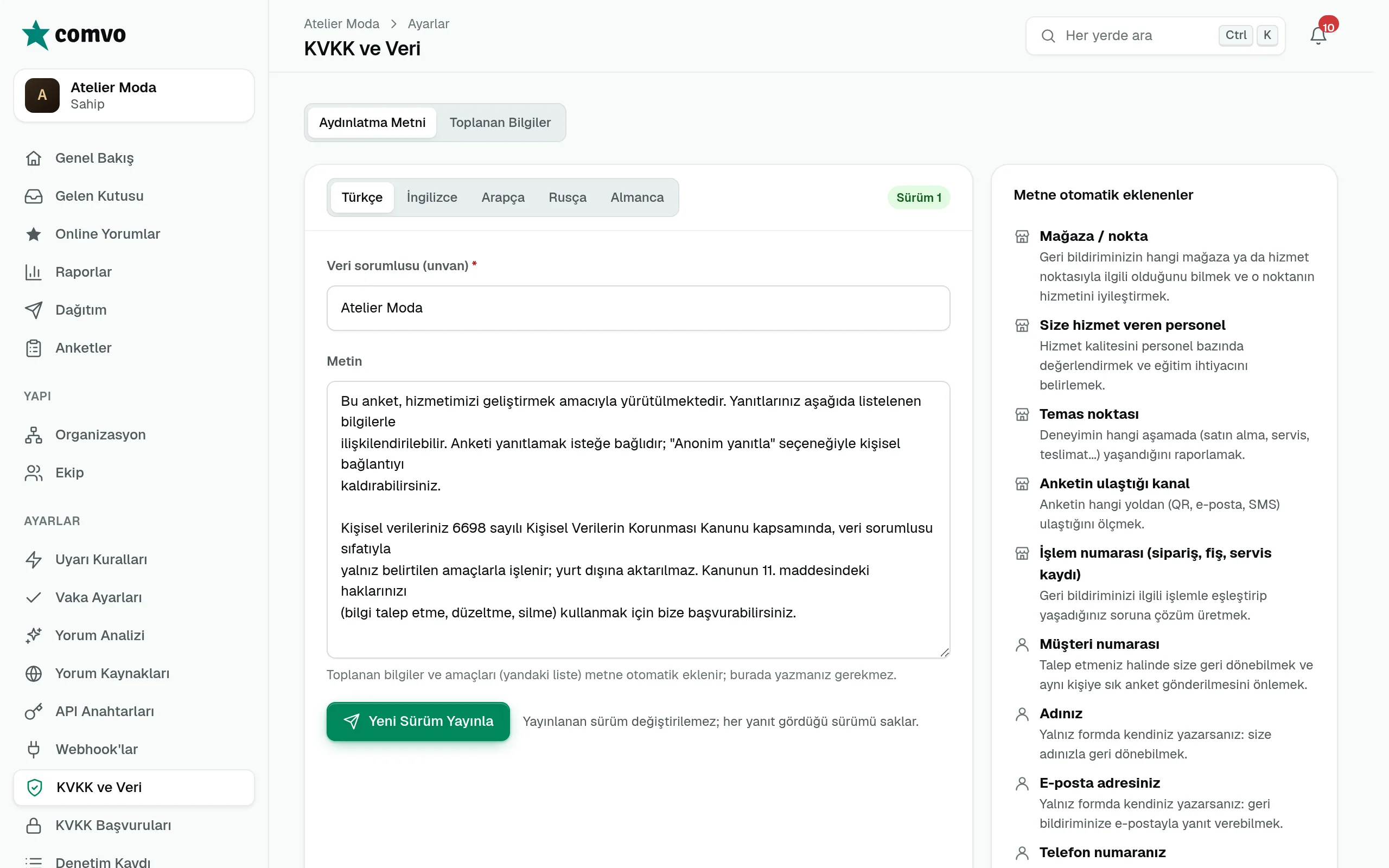Click the KVKK ve Veri shield icon
The height and width of the screenshot is (868, 1389).
click(35, 787)
